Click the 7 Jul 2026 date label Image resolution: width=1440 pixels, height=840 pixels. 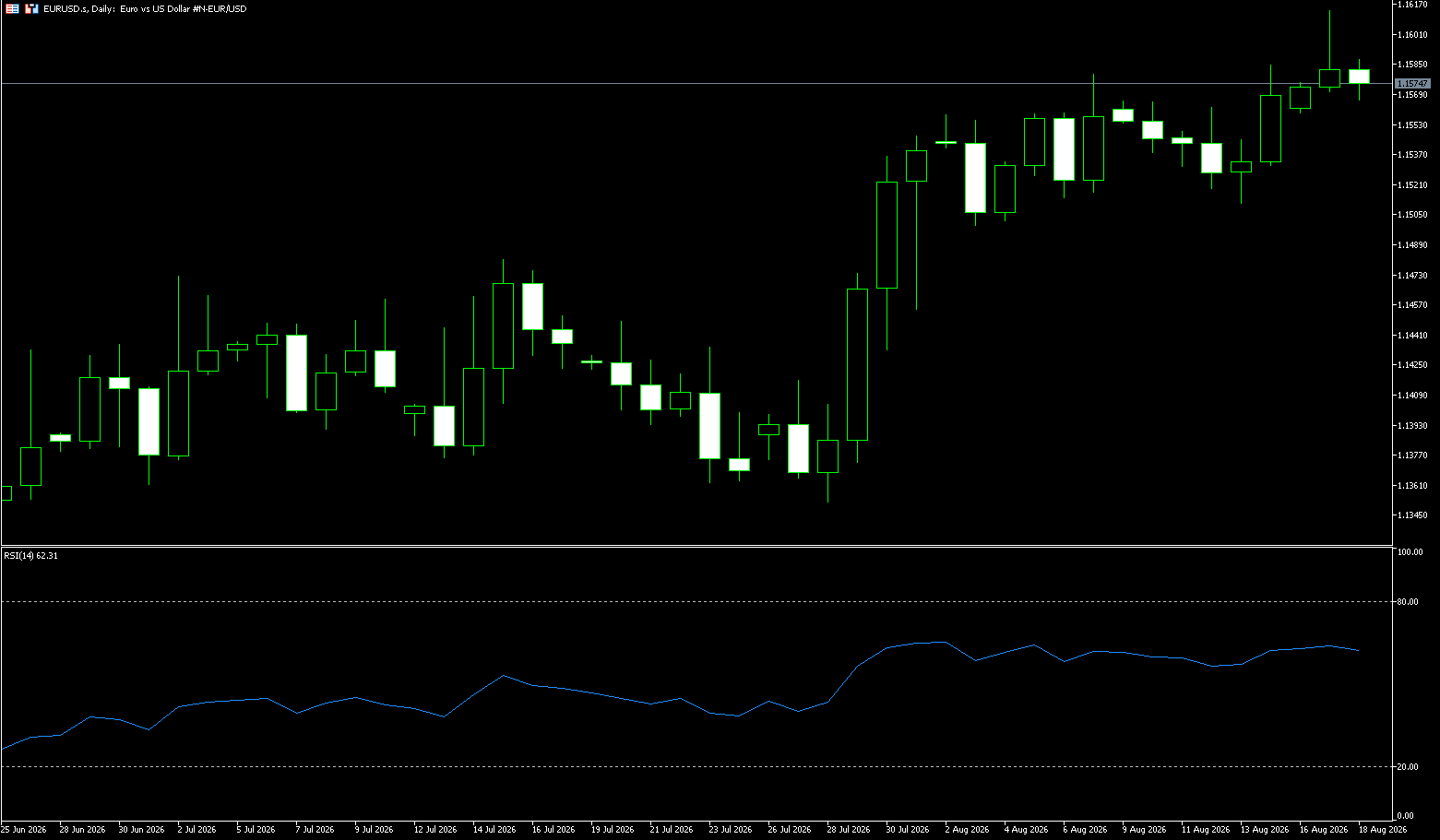[x=315, y=830]
